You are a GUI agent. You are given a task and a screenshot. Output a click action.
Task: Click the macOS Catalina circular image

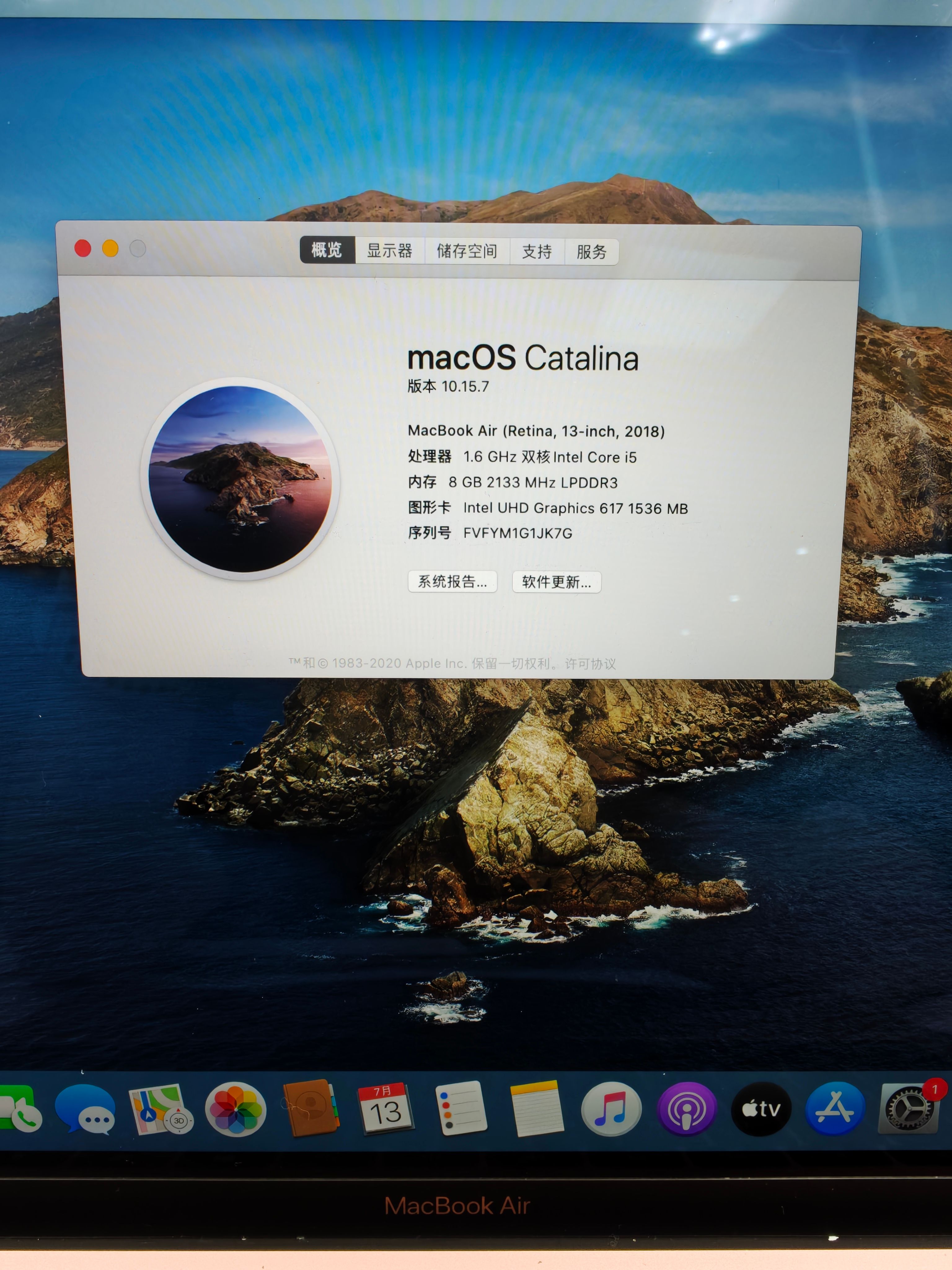point(240,479)
